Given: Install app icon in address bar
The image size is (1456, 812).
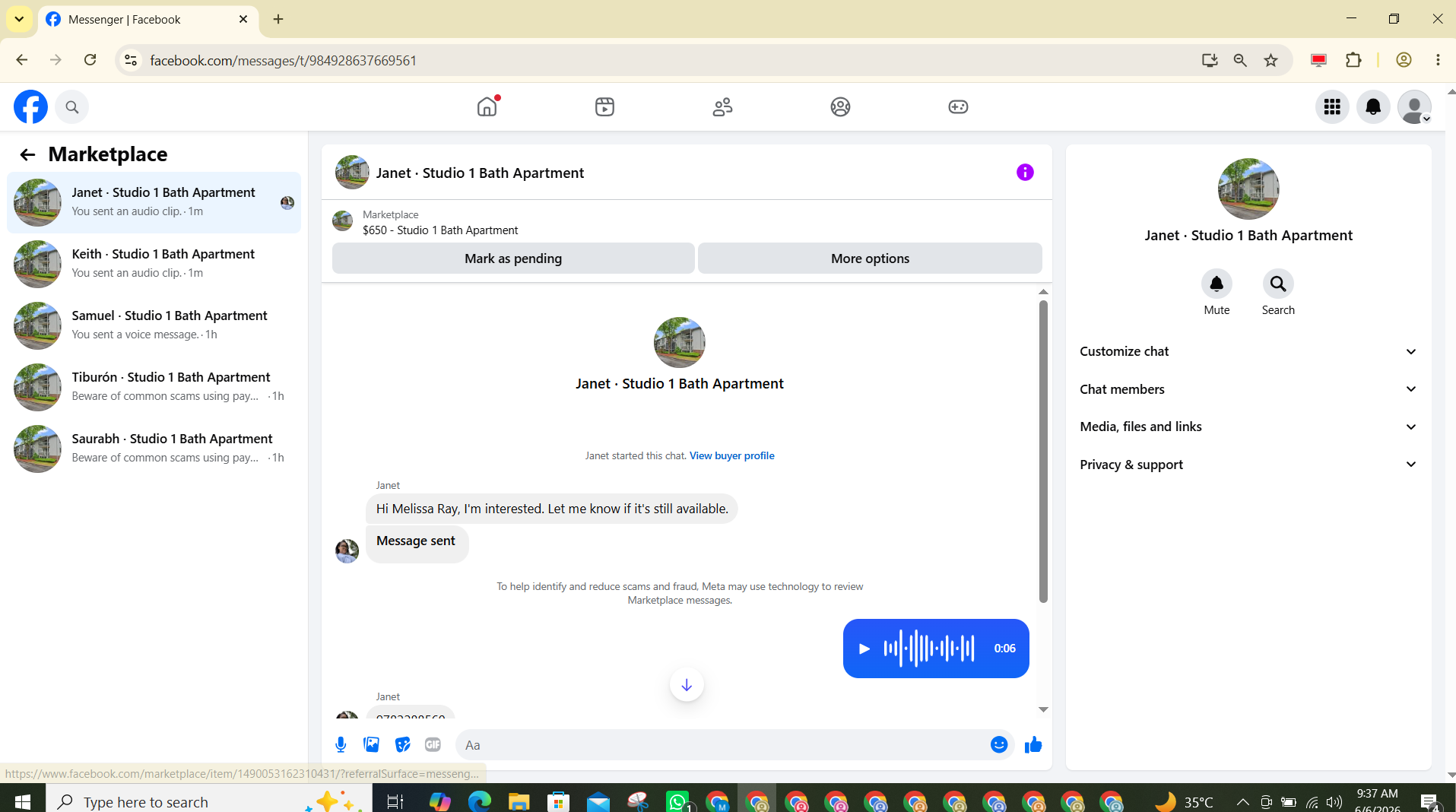Looking at the screenshot, I should click(1210, 60).
